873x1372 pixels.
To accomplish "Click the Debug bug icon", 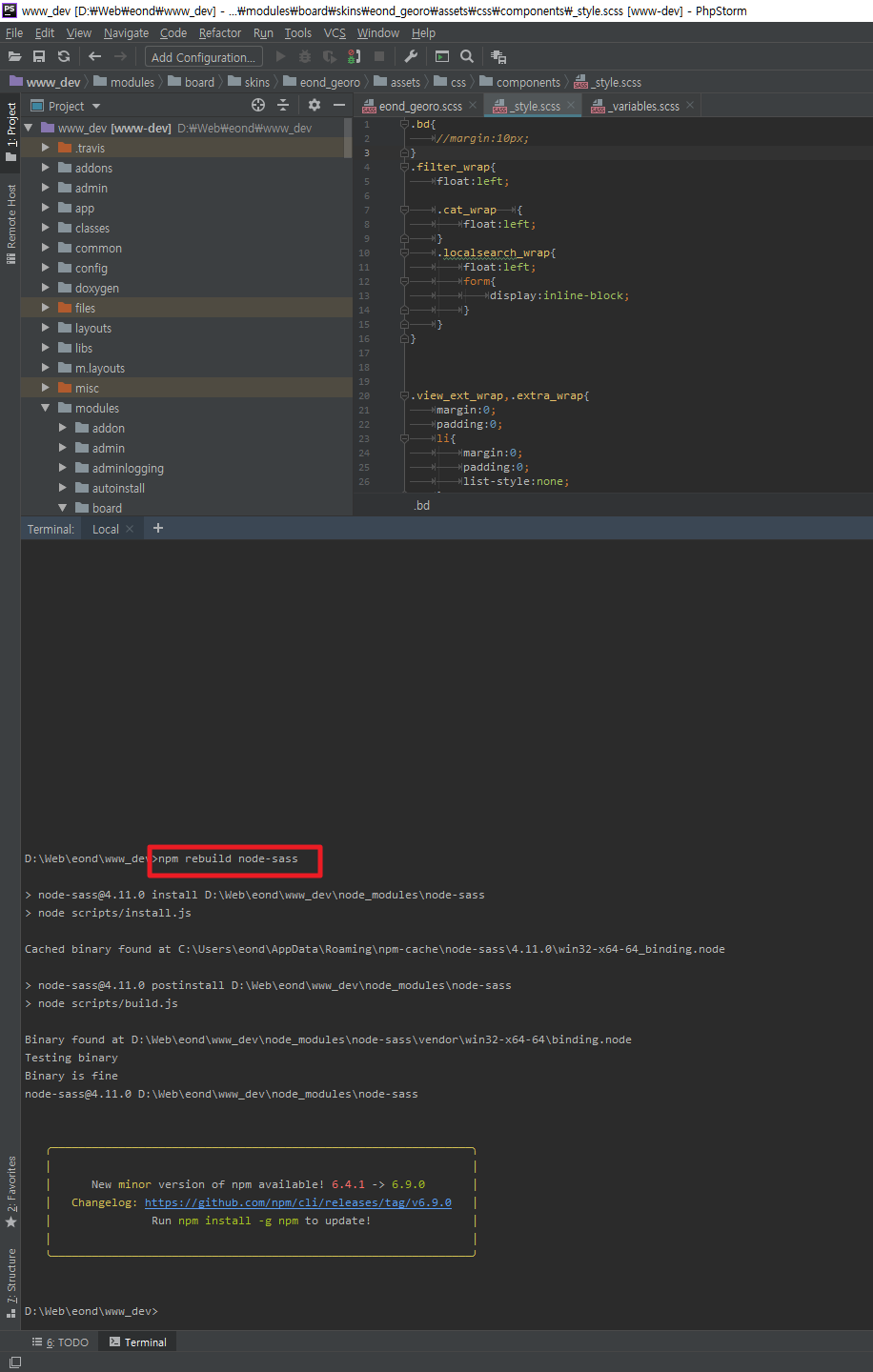I will 305,57.
